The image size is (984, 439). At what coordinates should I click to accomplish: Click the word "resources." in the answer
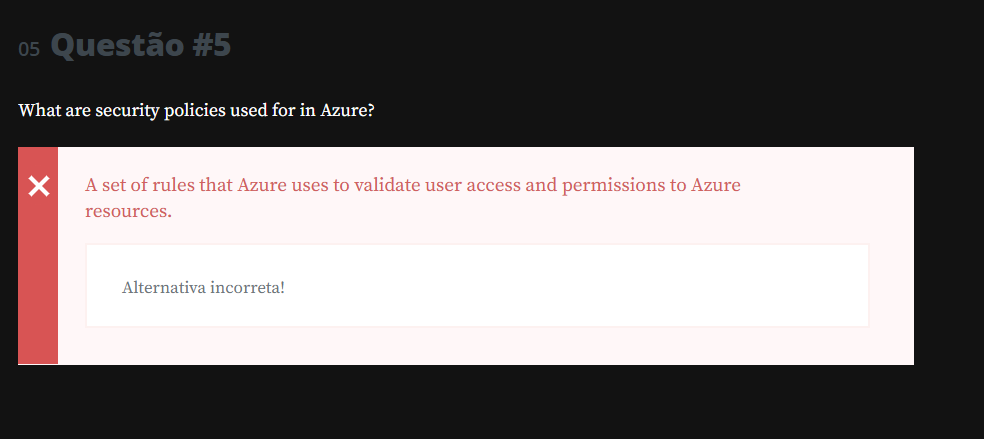128,212
